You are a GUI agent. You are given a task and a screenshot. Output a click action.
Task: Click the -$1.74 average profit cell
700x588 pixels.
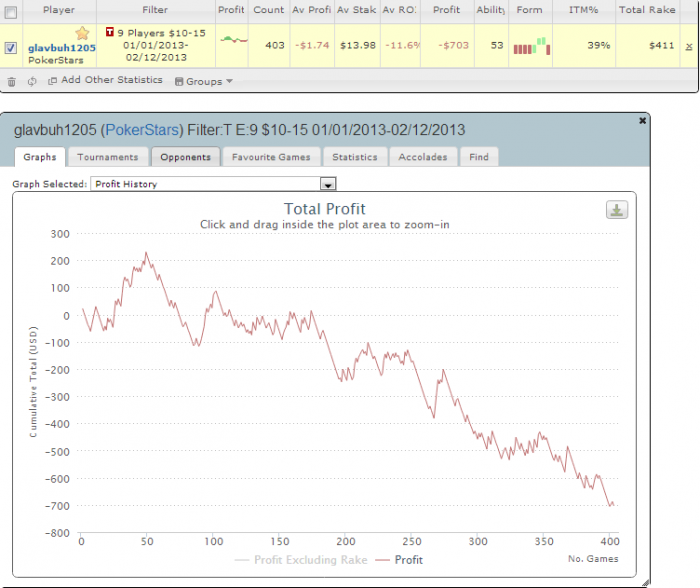[x=312, y=46]
